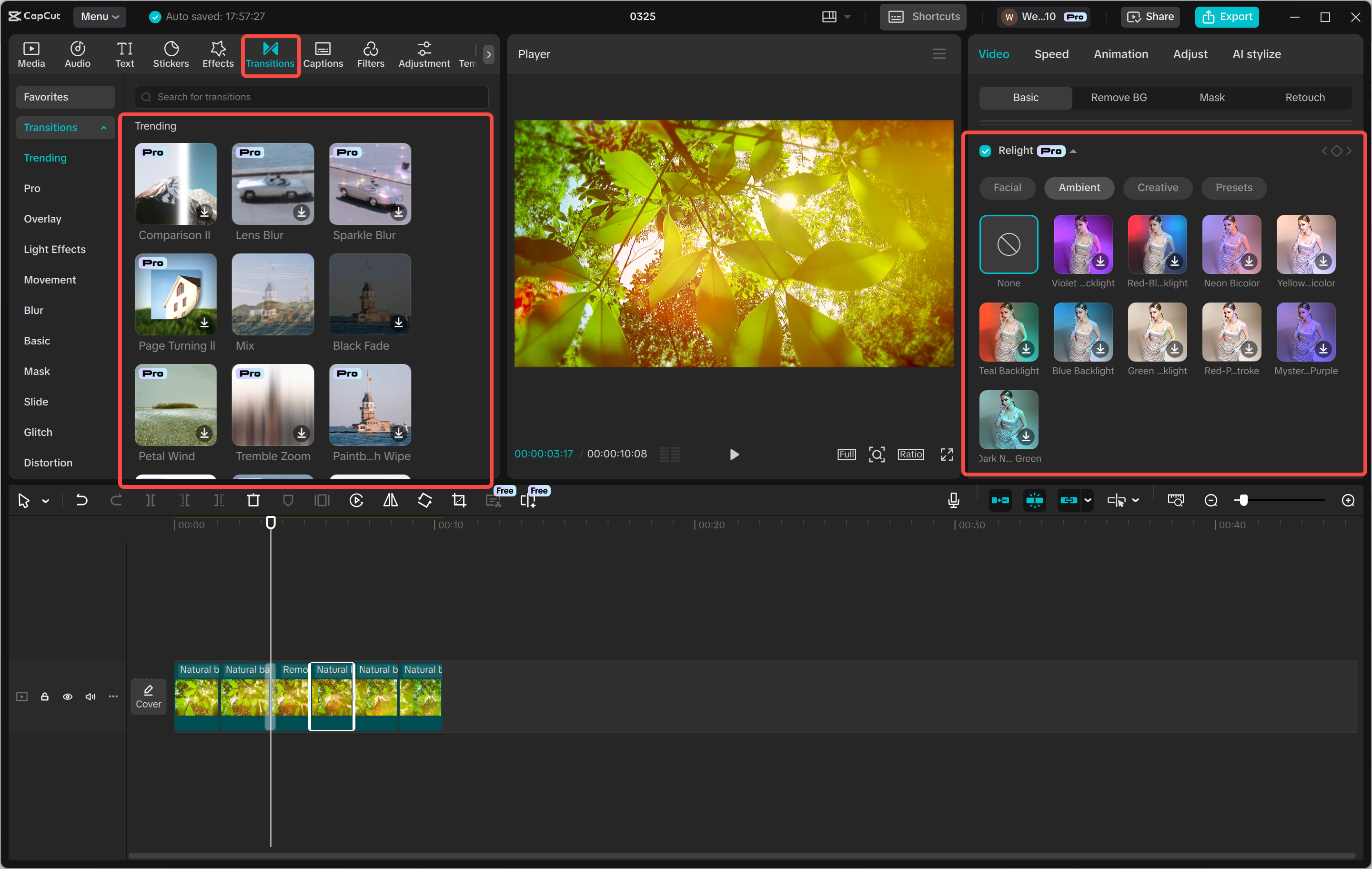Image resolution: width=1372 pixels, height=869 pixels.
Task: Collapse the Relight section
Action: pos(1074,151)
